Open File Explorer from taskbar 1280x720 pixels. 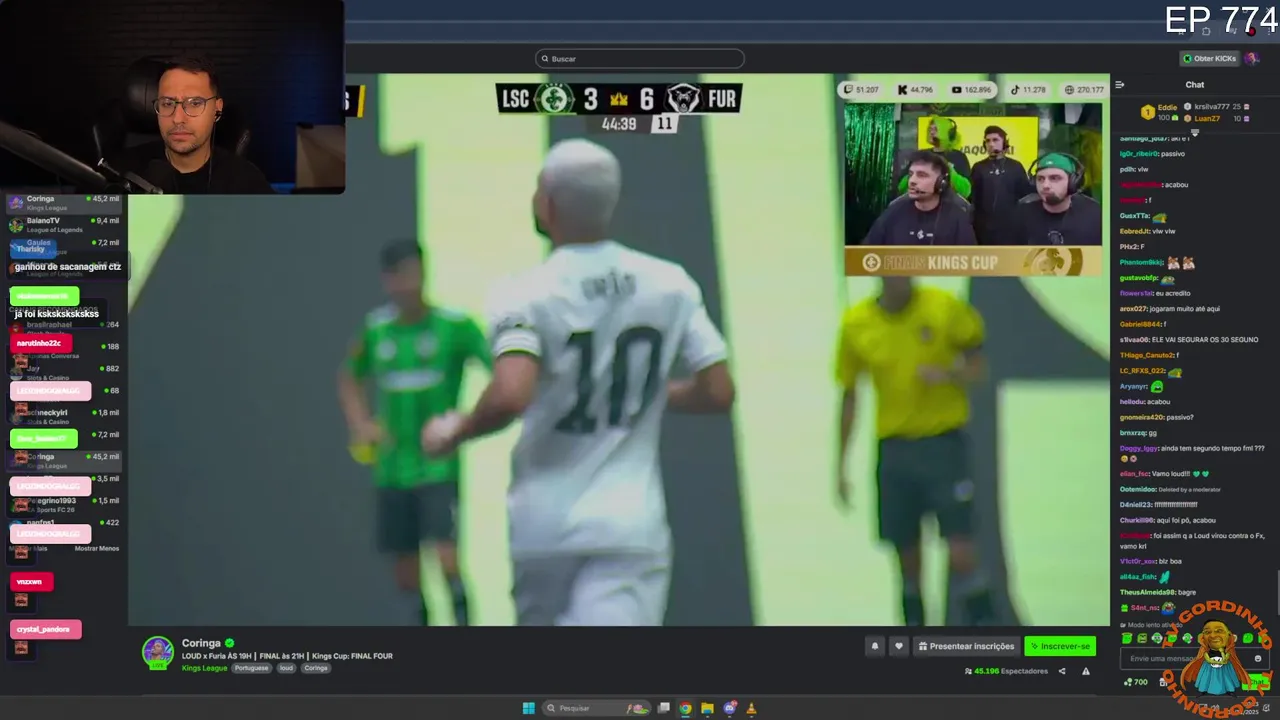click(x=707, y=708)
